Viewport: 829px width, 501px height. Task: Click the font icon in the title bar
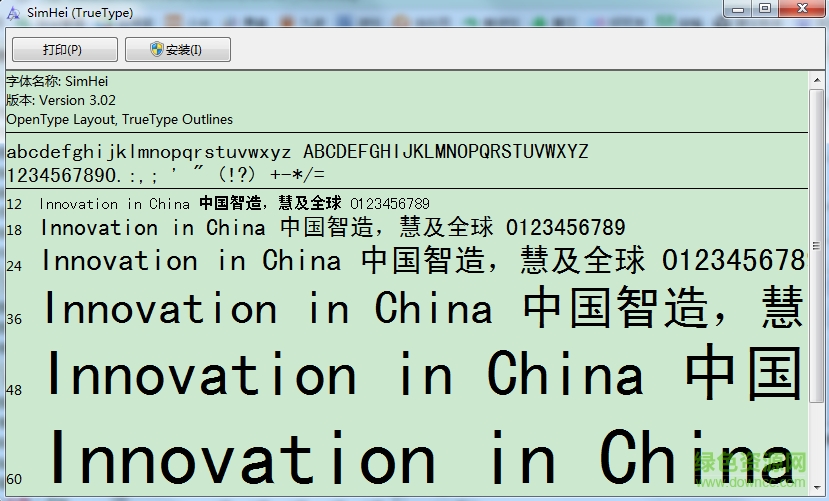click(x=13, y=13)
